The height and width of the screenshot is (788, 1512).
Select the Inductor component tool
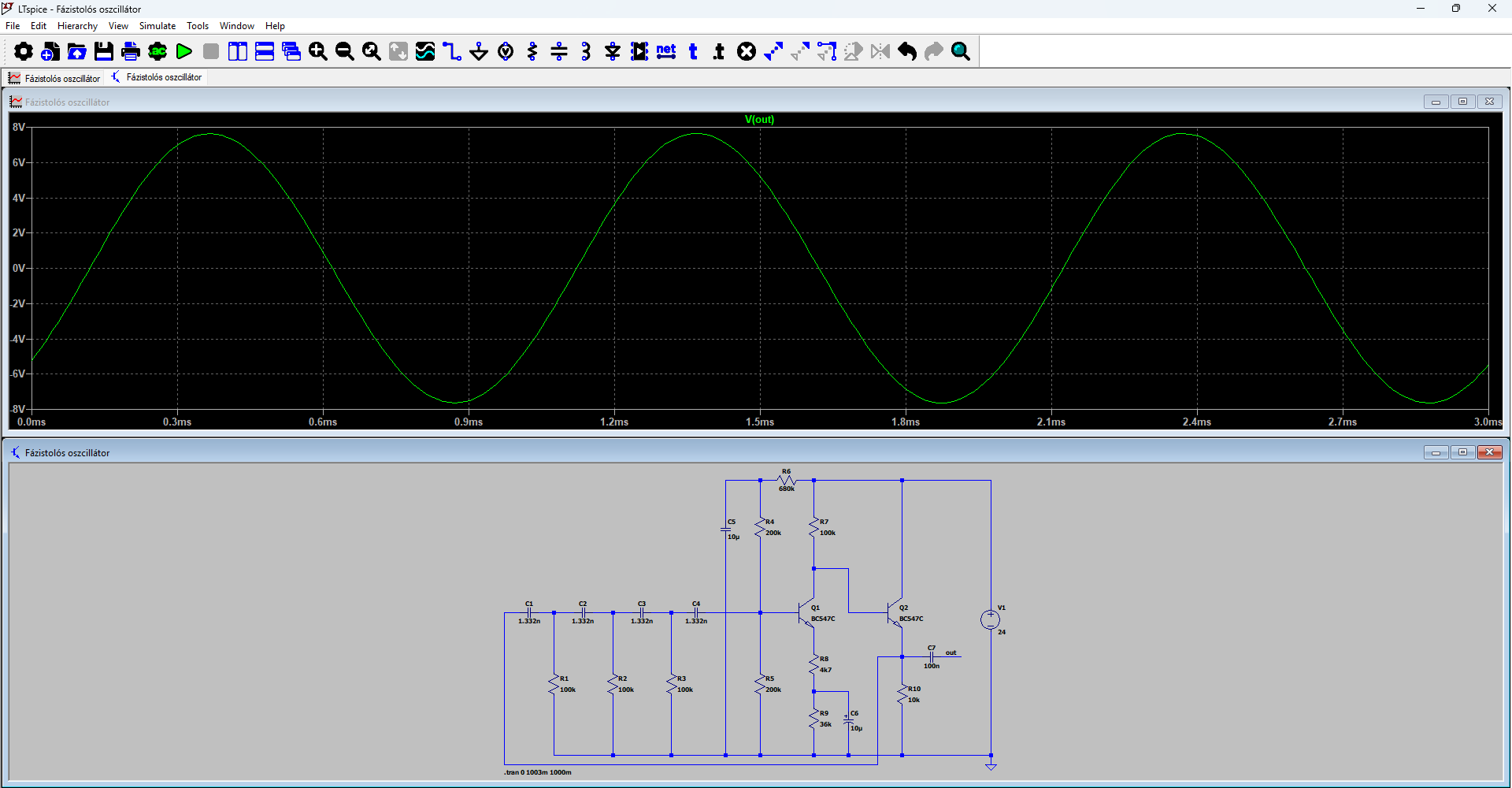[x=586, y=52]
